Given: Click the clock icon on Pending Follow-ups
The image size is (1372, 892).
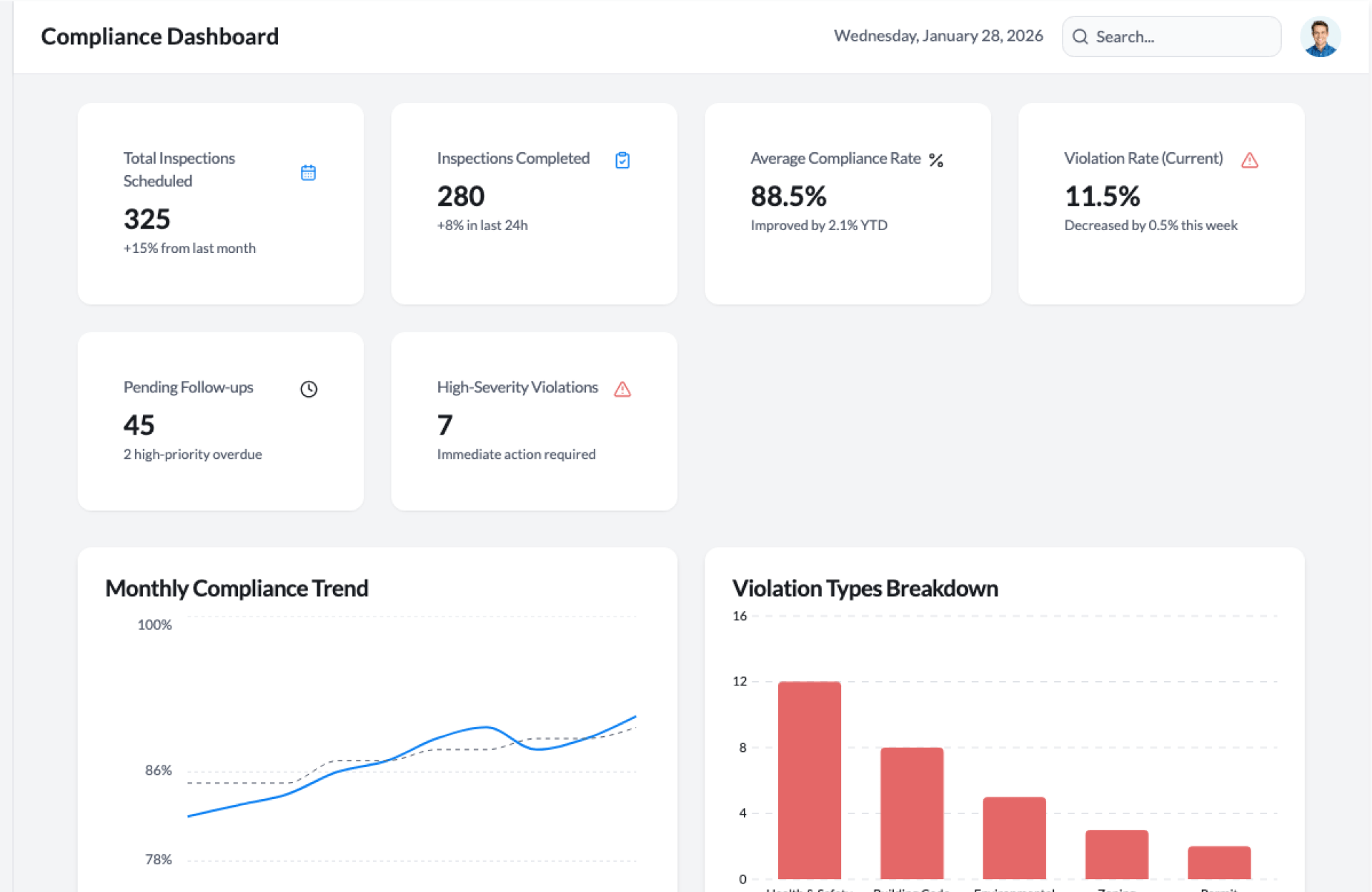Looking at the screenshot, I should tap(308, 389).
